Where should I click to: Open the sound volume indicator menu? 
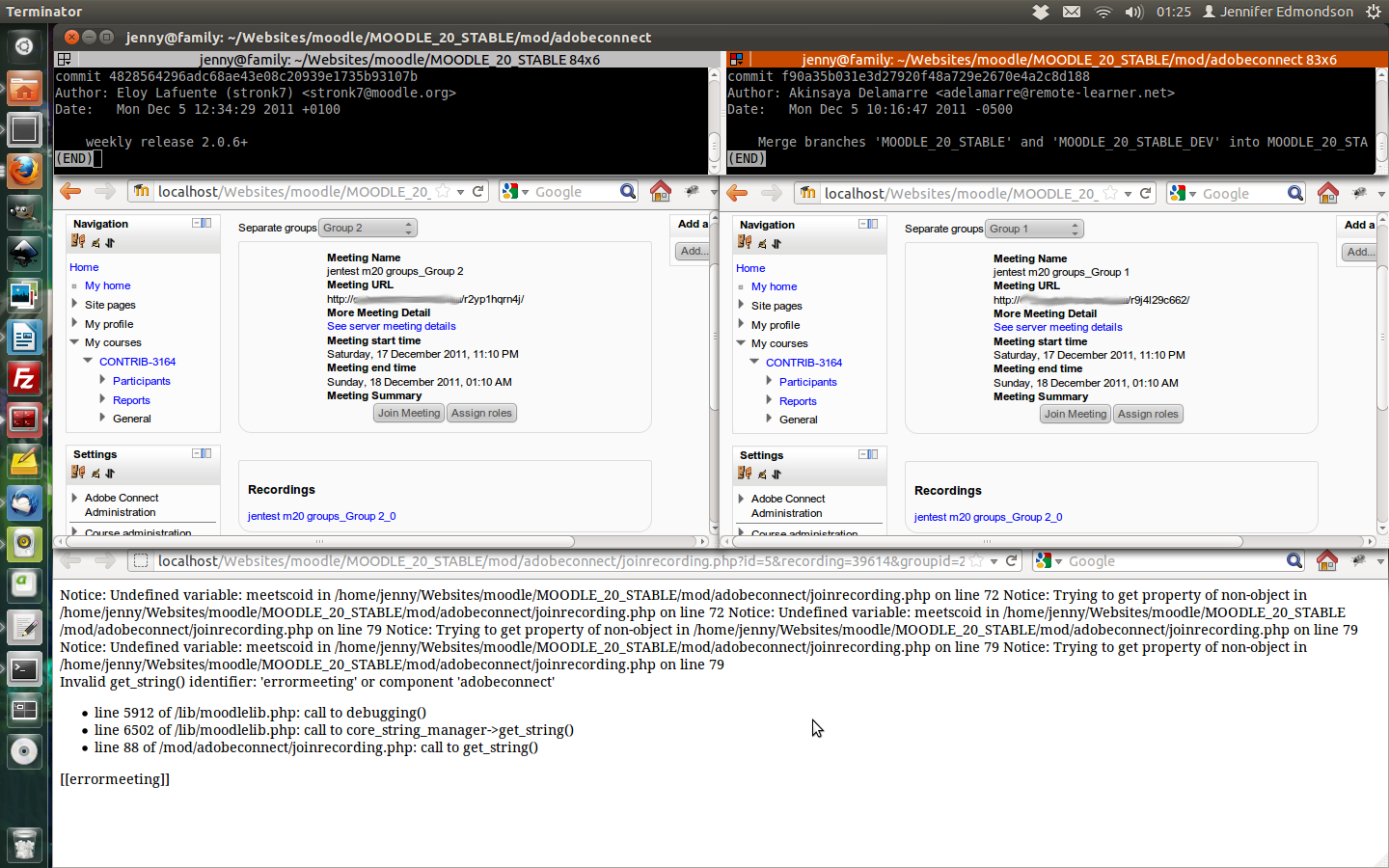pos(1134,12)
